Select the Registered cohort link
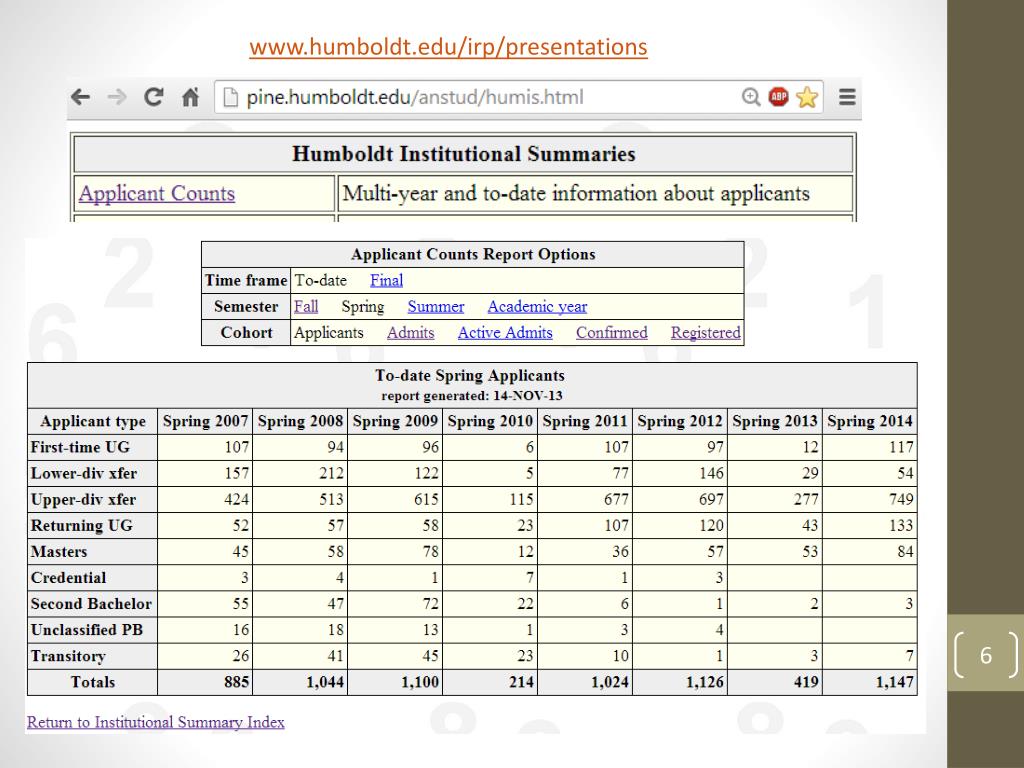Viewport: 1024px width, 768px height. 706,332
